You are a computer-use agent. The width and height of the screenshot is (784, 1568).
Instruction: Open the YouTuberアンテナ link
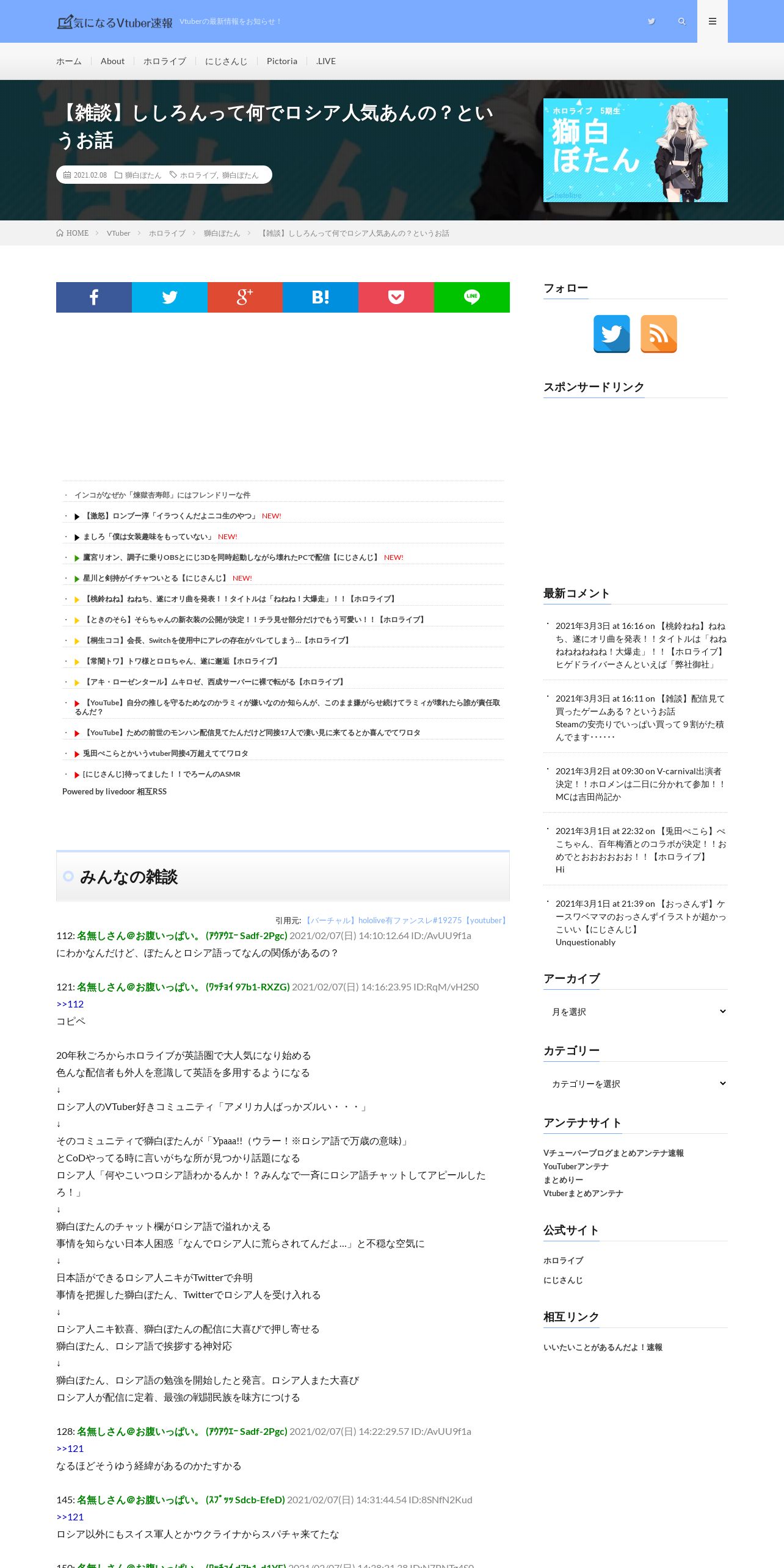(x=576, y=1166)
